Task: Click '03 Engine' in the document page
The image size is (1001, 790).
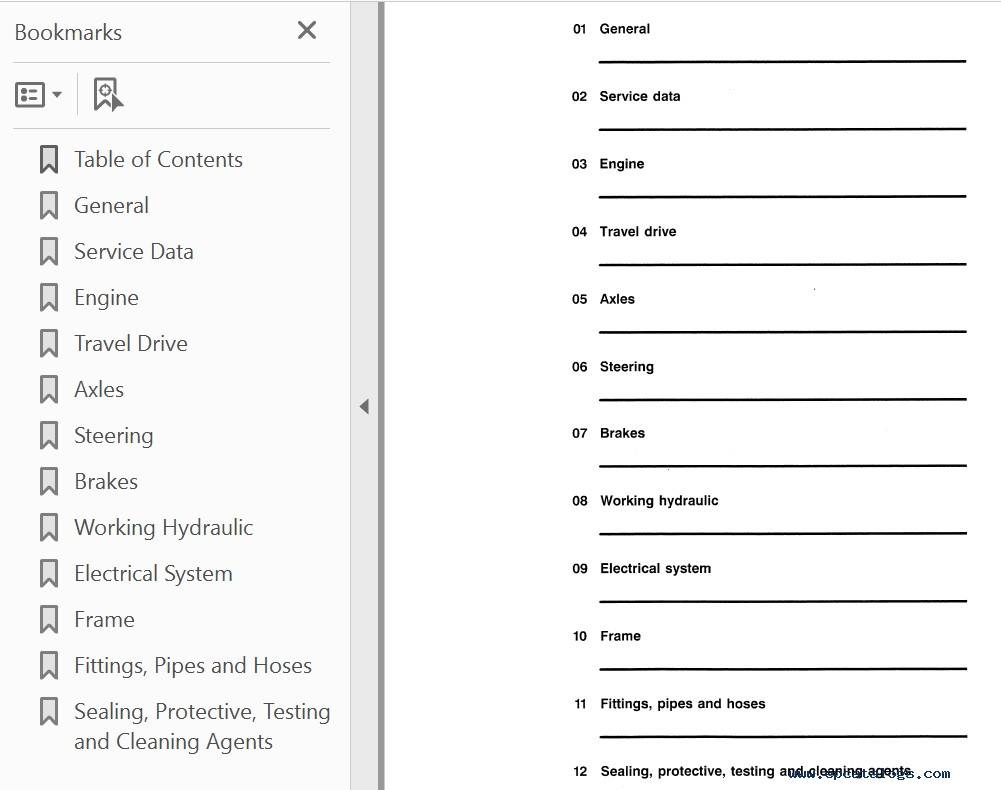Action: (x=608, y=164)
